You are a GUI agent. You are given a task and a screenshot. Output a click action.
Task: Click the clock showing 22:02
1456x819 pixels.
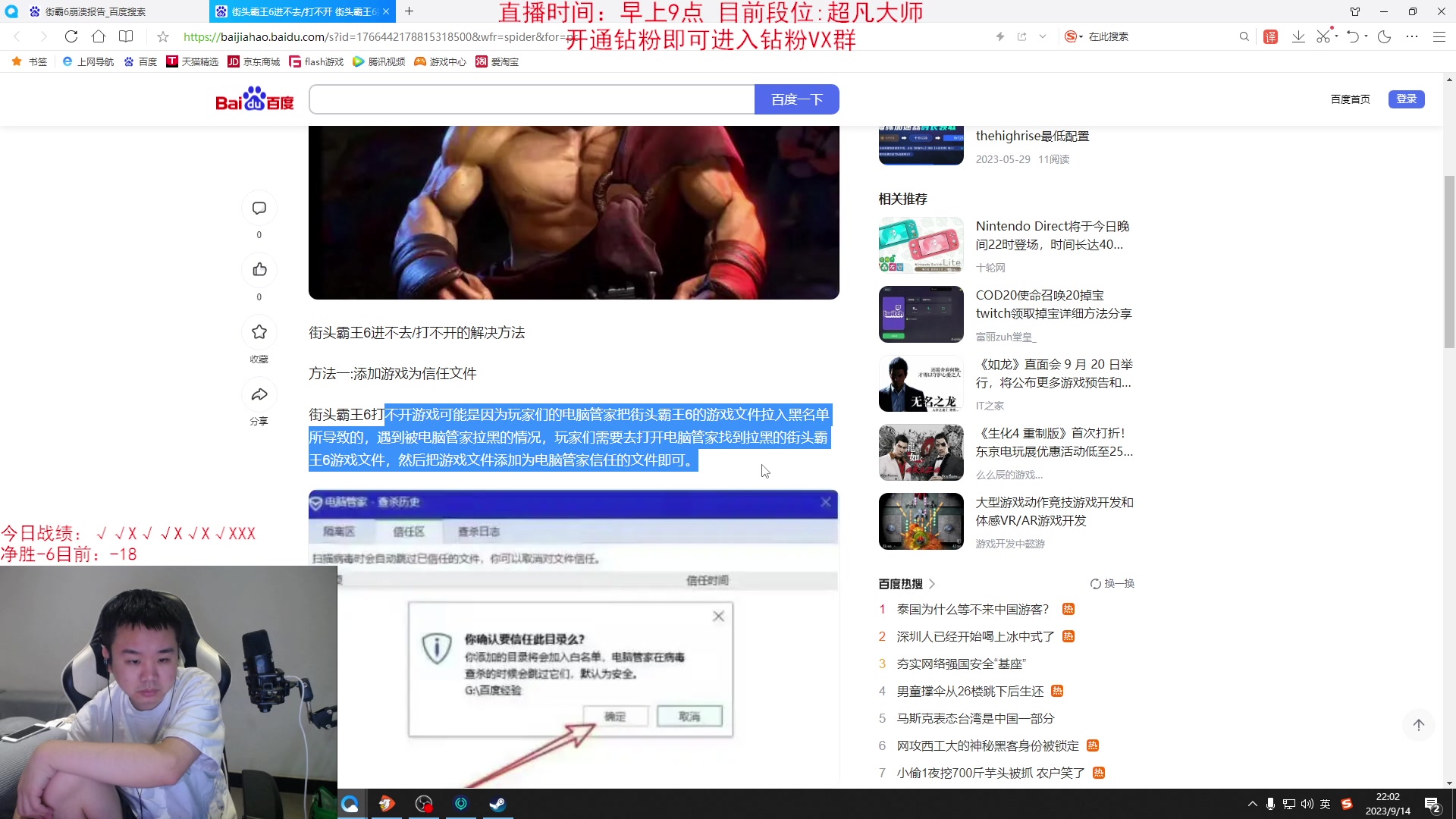(1388, 796)
